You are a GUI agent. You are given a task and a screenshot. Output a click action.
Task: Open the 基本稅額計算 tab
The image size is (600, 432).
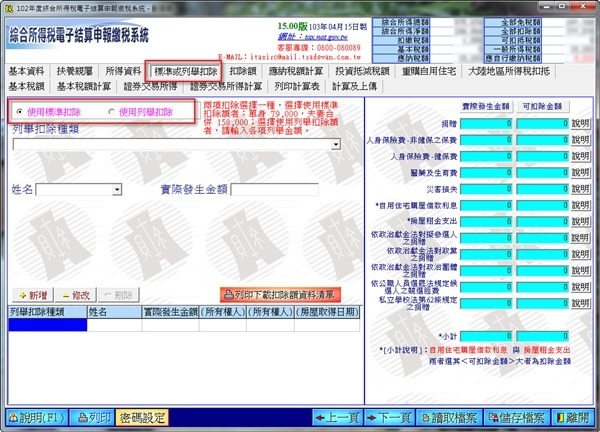pyautogui.click(x=83, y=86)
